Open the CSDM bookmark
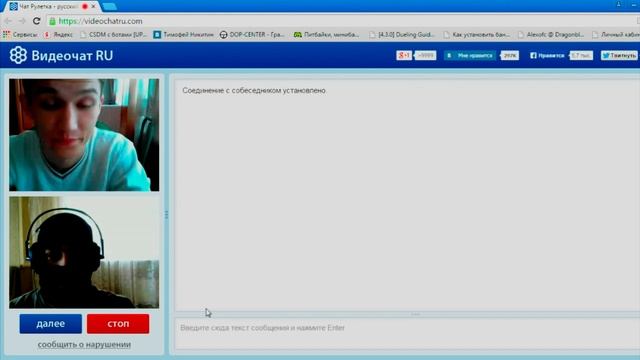The height and width of the screenshot is (360, 640). click(113, 35)
